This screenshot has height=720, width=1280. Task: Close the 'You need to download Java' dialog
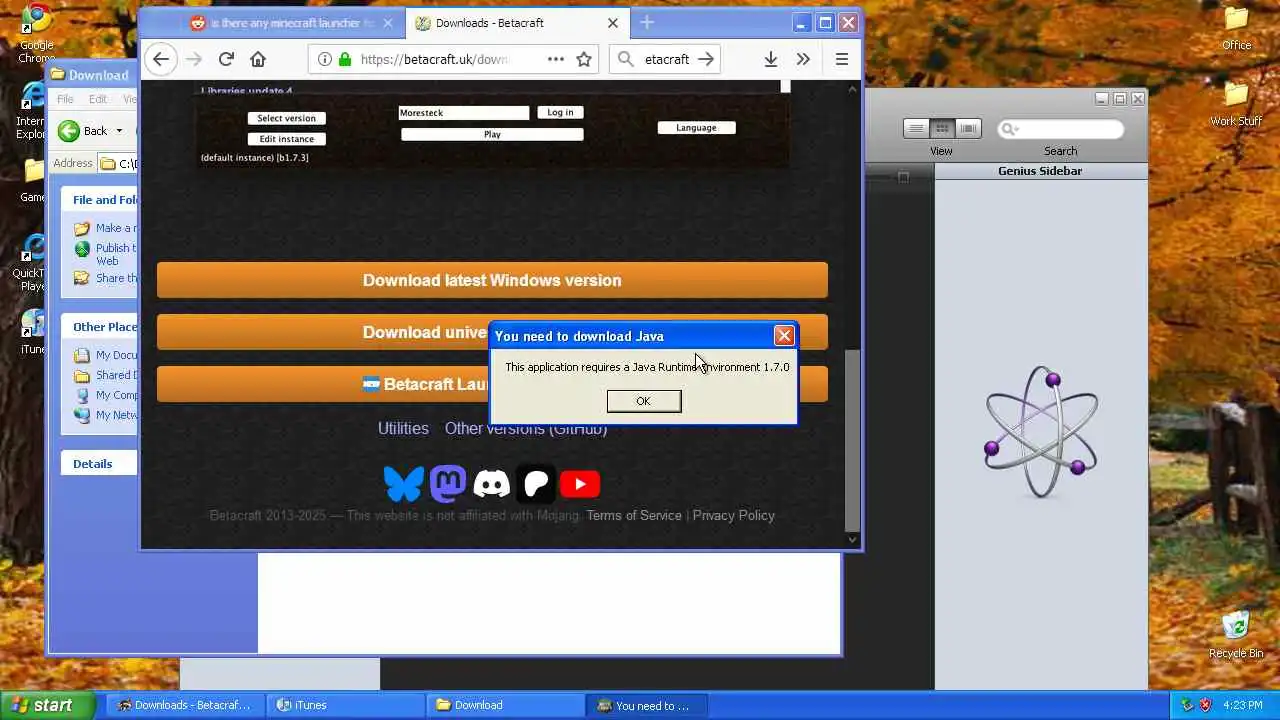point(784,336)
